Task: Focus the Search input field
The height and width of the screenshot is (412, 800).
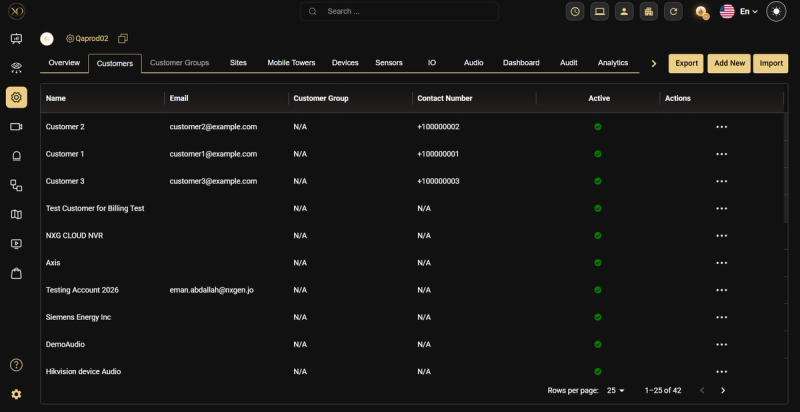Action: click(399, 11)
